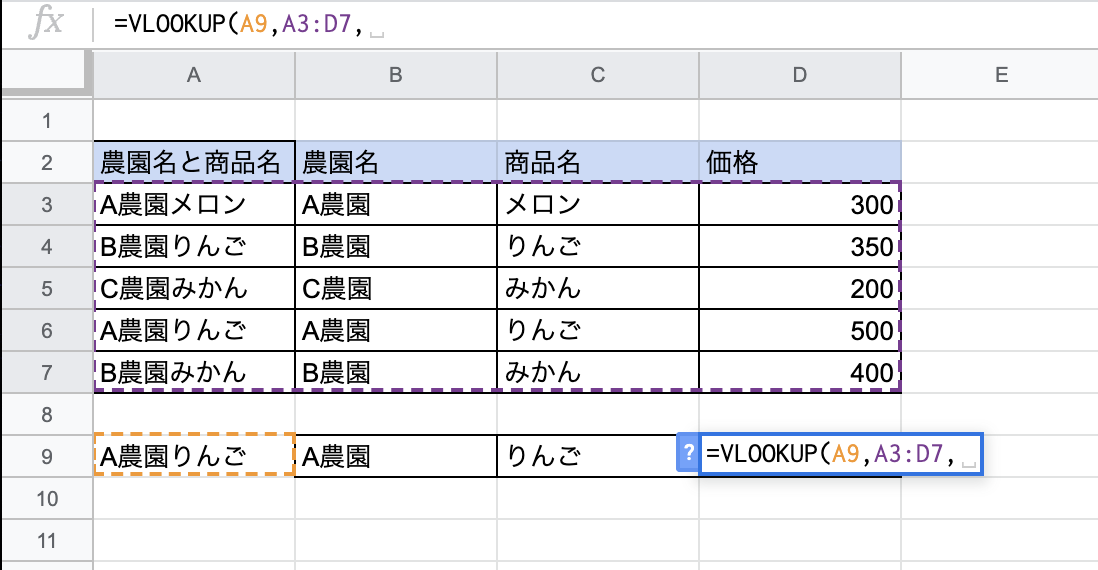Click cell りんご in row 6

597,331
